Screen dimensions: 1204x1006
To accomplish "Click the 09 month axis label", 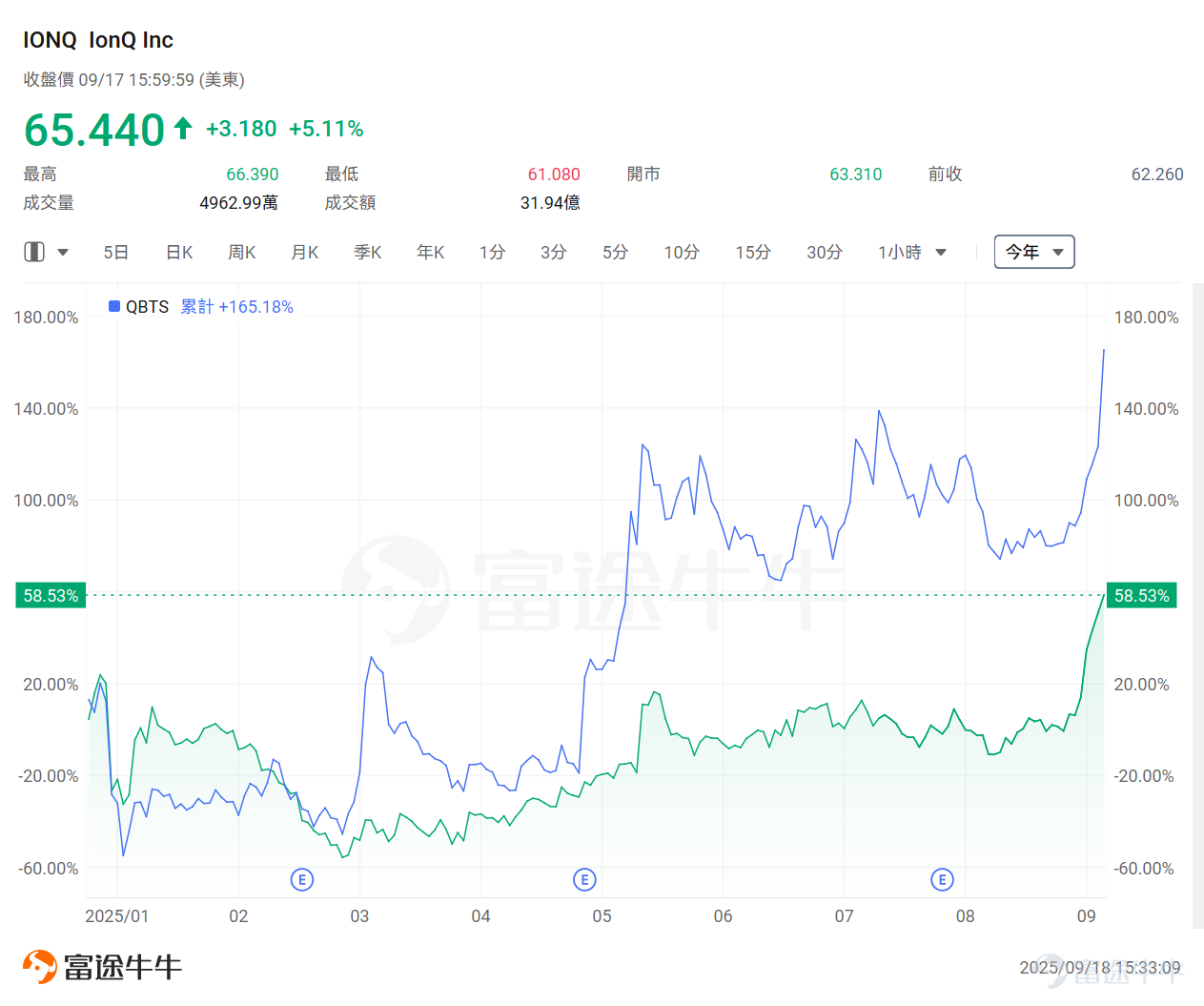I will tap(1087, 916).
